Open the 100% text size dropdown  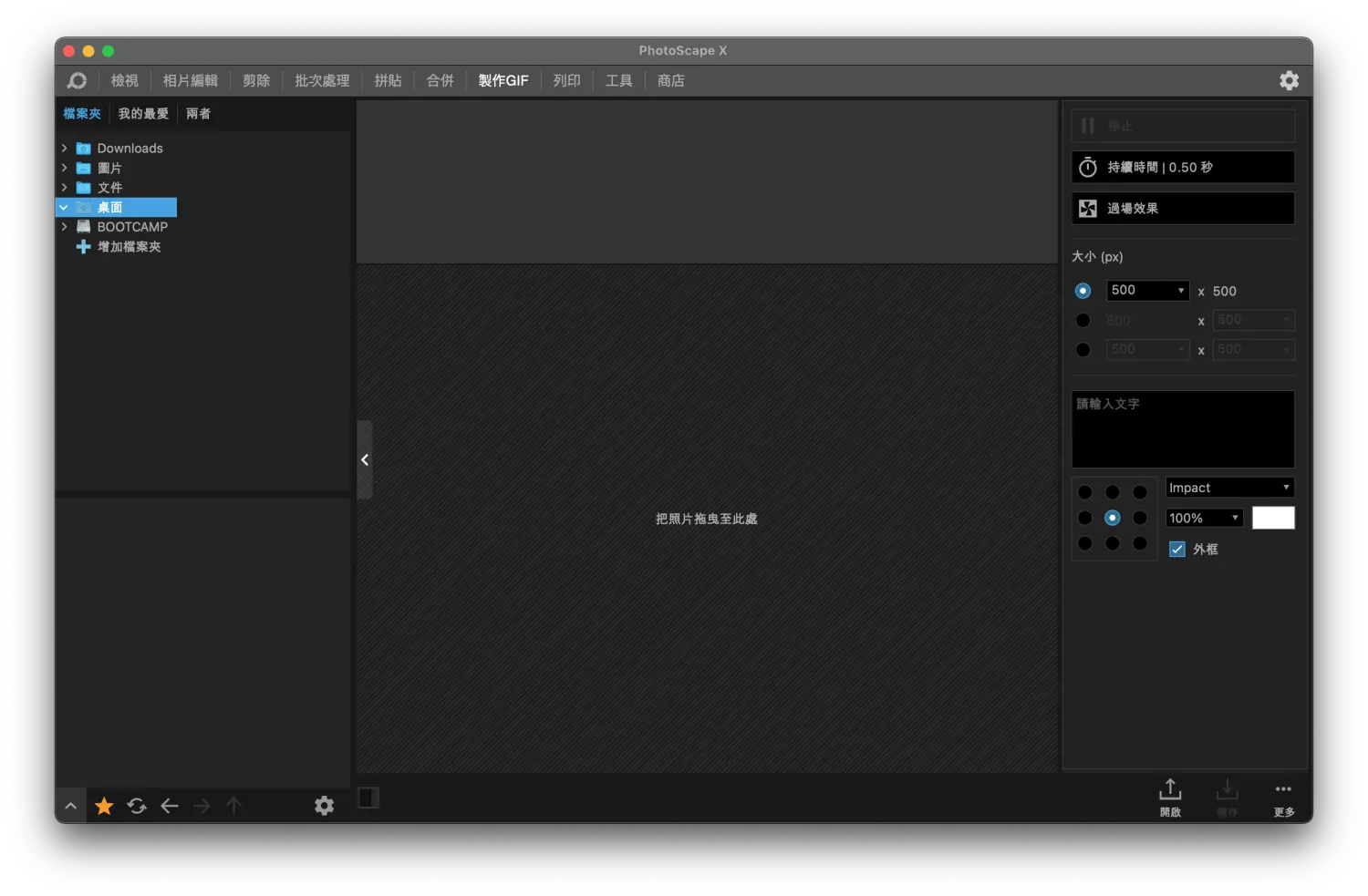(x=1204, y=518)
